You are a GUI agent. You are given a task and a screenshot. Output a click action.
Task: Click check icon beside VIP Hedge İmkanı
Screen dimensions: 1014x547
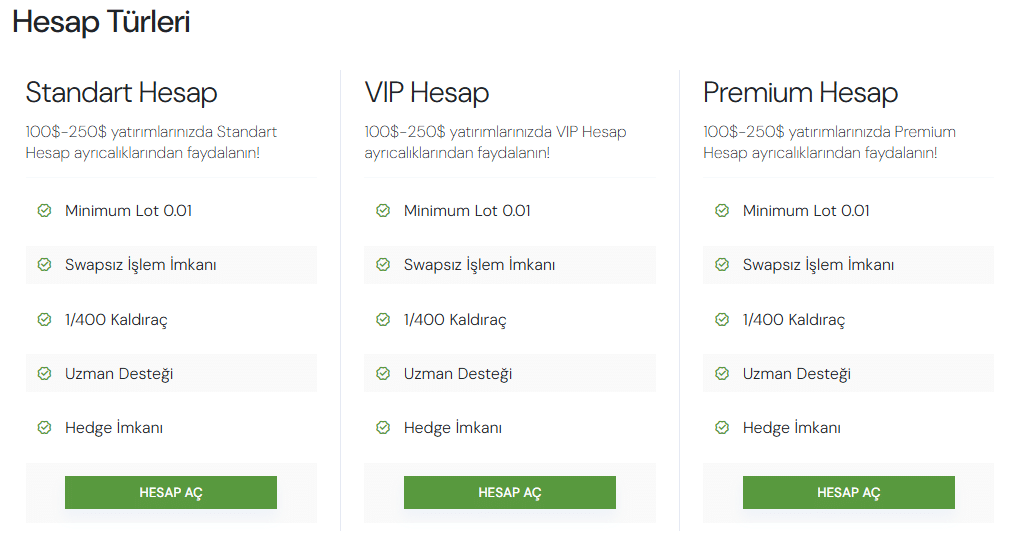(383, 428)
